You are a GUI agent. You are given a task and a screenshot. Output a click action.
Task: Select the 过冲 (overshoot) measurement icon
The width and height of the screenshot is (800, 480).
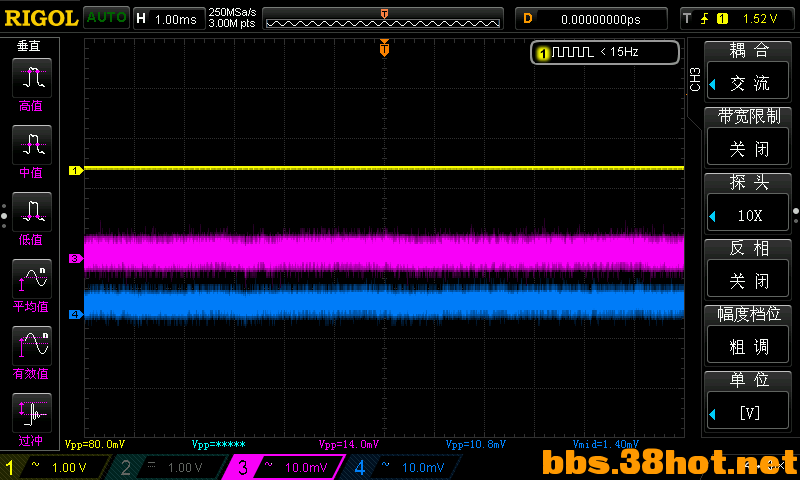[32, 413]
